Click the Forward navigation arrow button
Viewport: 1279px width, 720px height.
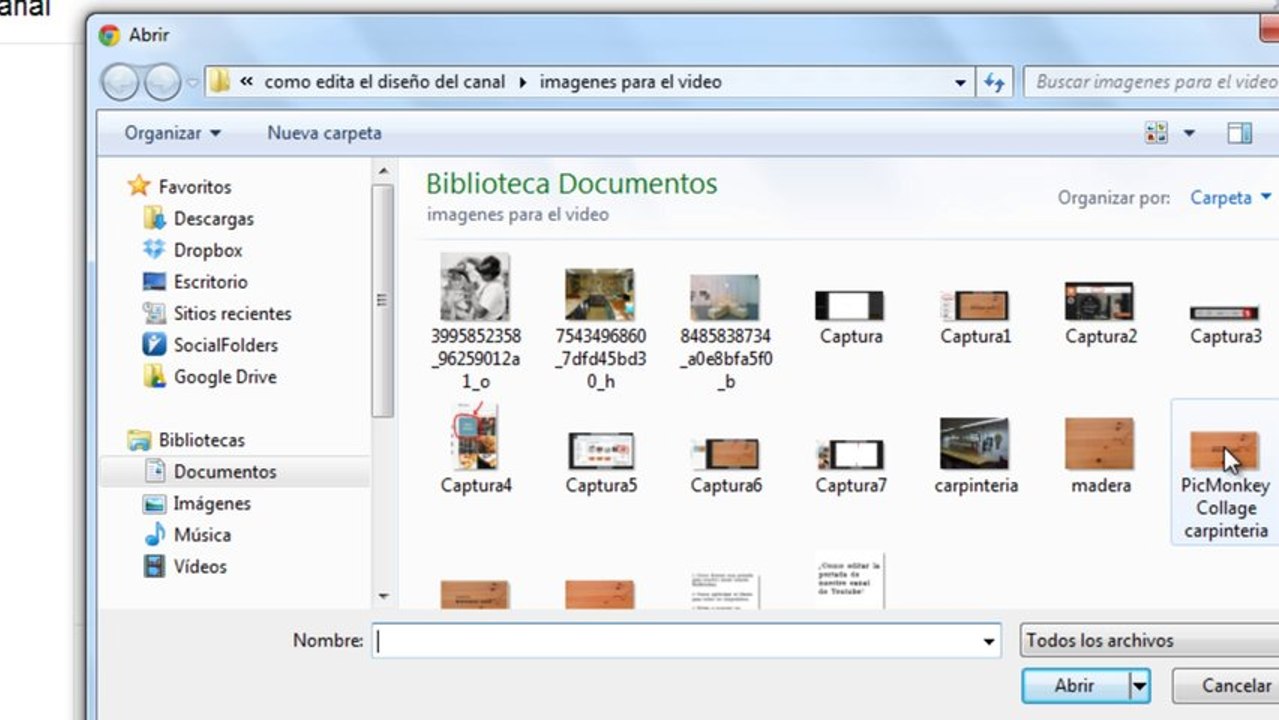click(x=162, y=82)
